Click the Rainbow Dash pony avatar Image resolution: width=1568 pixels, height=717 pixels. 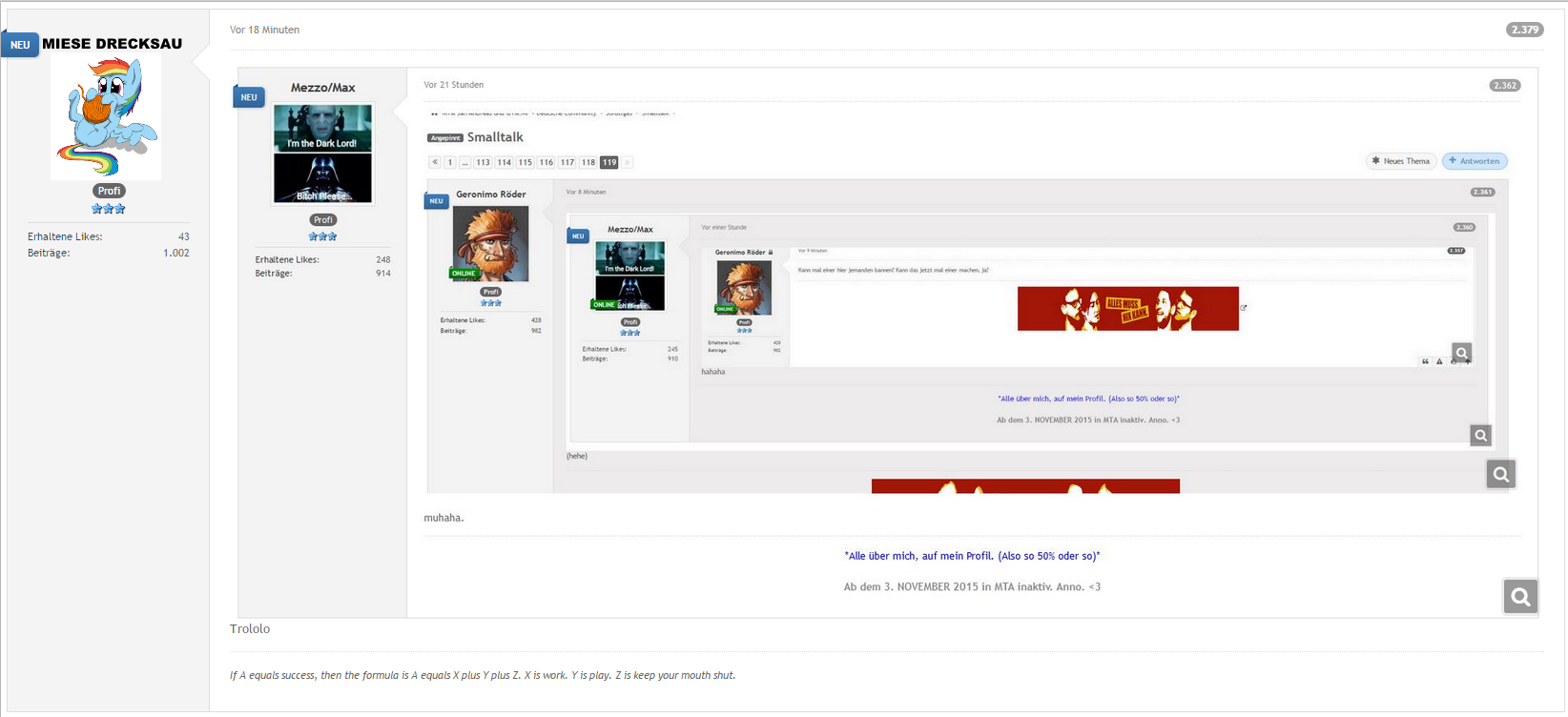click(x=106, y=117)
